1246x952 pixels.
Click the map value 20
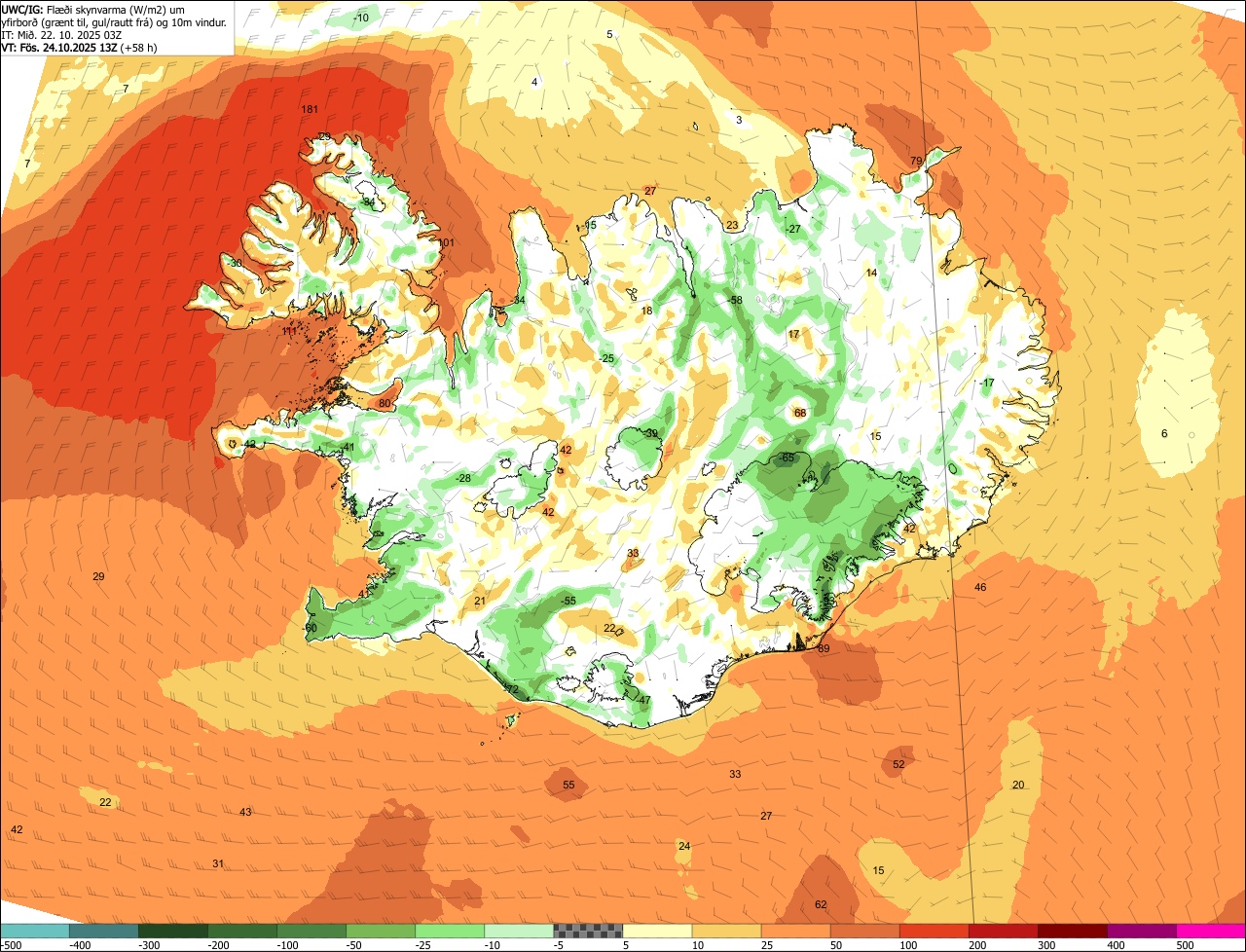(1018, 785)
